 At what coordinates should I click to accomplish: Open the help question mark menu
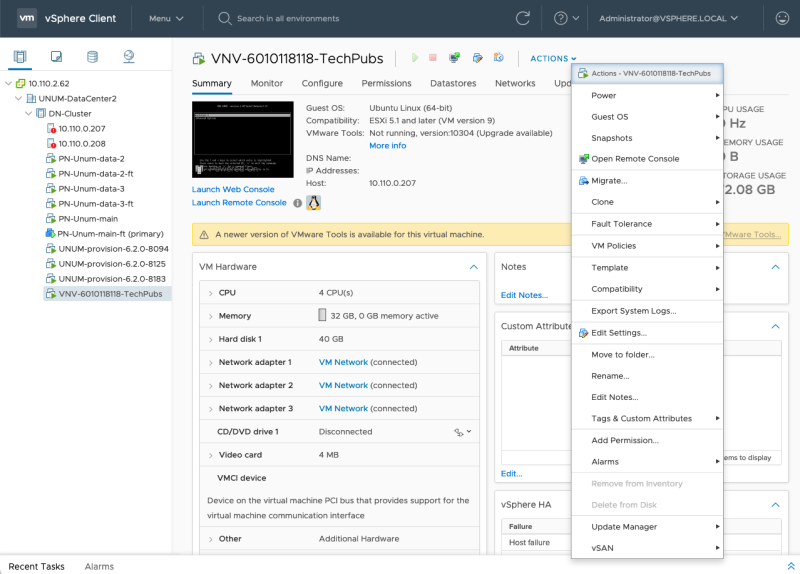point(566,18)
